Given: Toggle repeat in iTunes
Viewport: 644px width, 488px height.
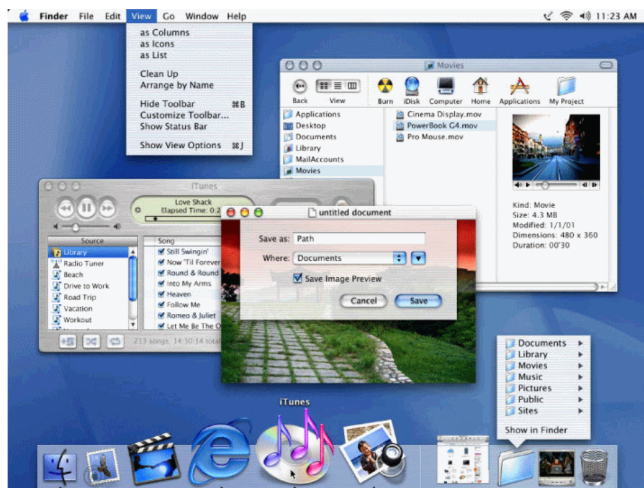Looking at the screenshot, I should point(115,341).
